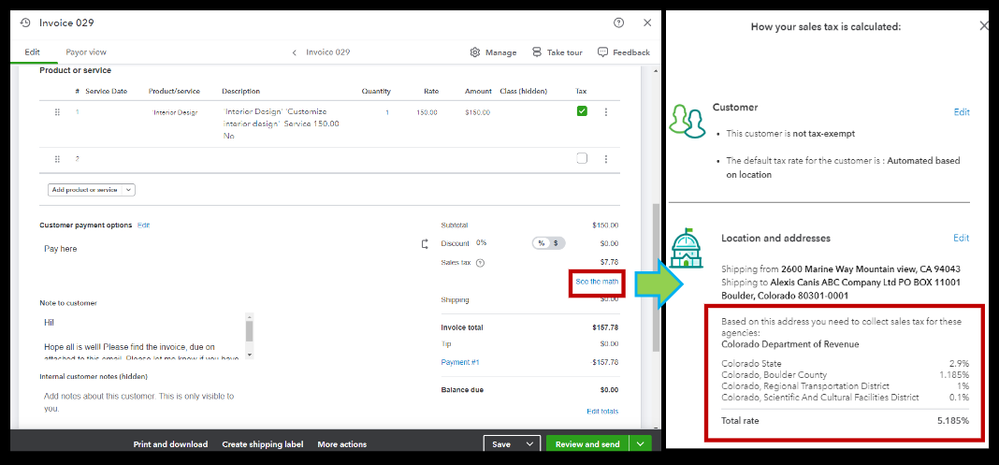Expand Save button dropdown arrow
The height and width of the screenshot is (465, 999).
[528, 444]
